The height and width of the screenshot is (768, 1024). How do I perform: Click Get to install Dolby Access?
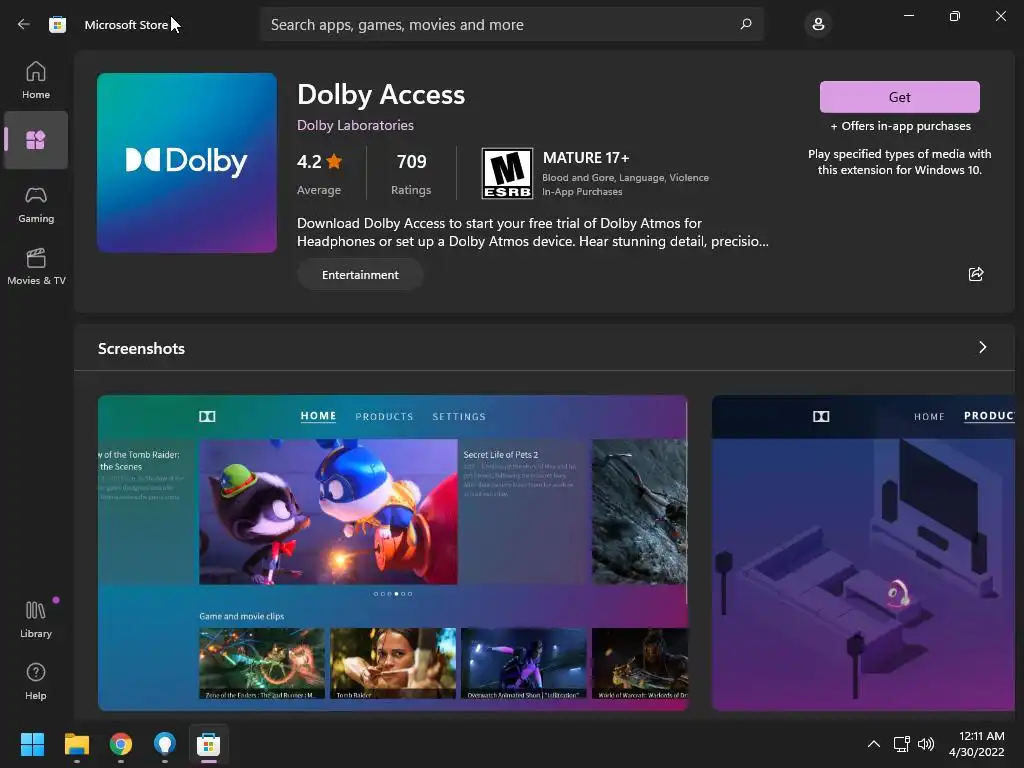click(899, 97)
